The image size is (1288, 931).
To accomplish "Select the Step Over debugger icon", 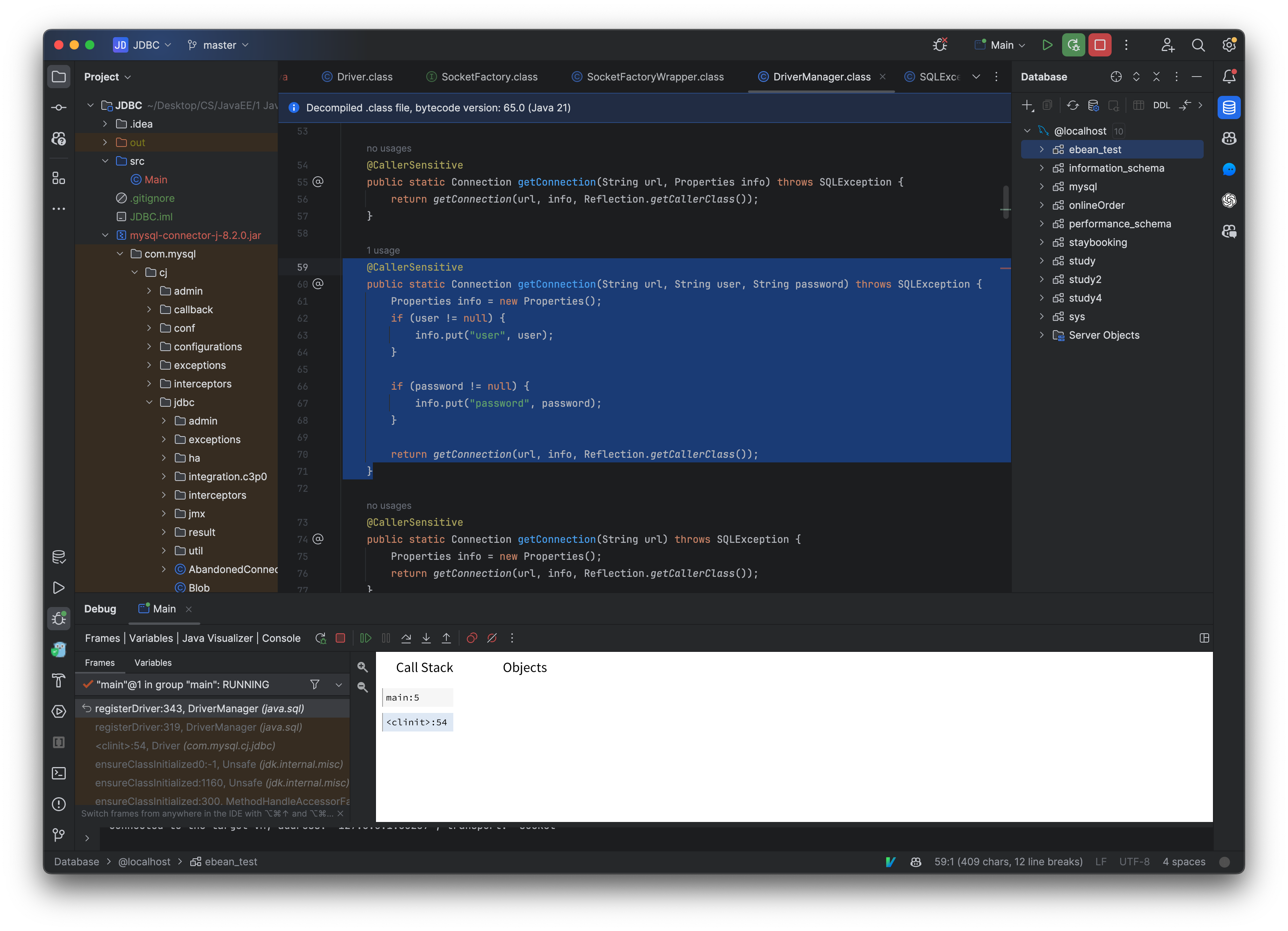I will 407,638.
